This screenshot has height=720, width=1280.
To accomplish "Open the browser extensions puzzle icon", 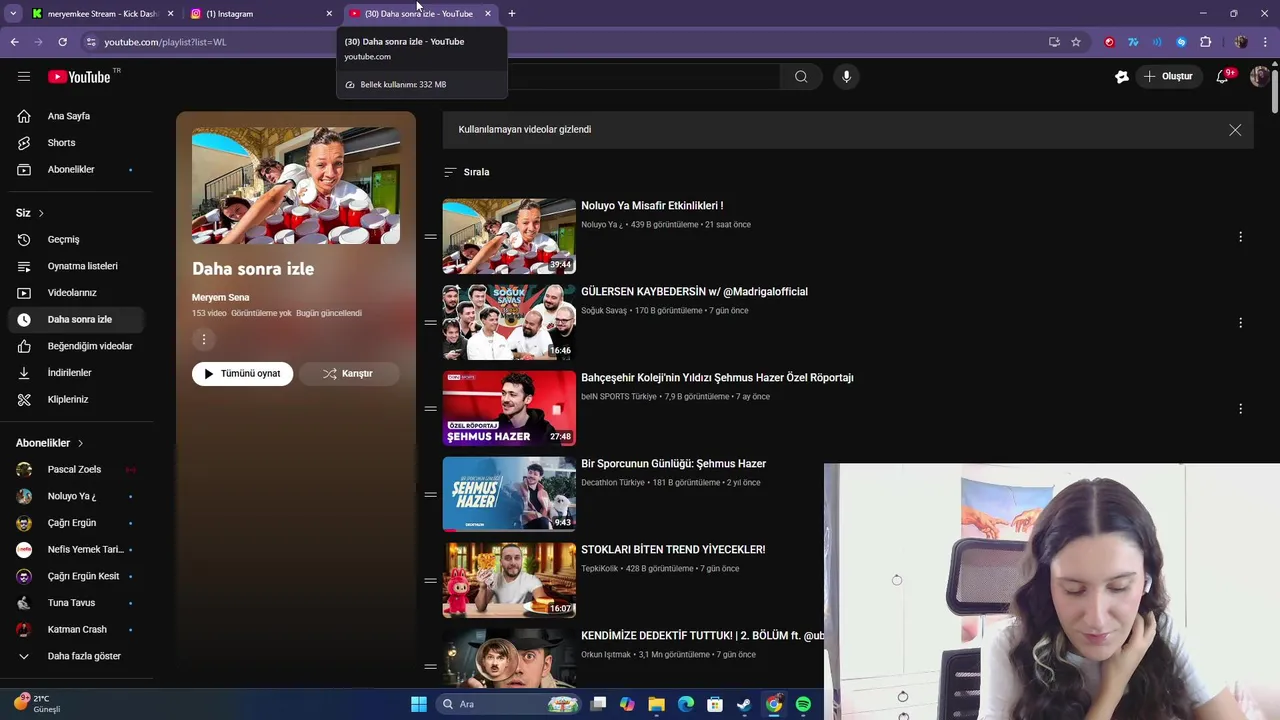I will point(1205,42).
